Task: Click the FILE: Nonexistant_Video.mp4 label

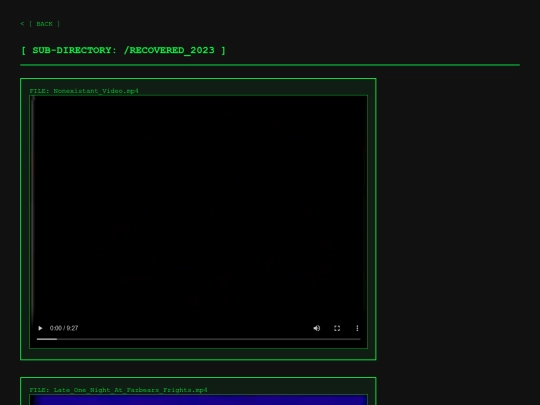Action: click(84, 91)
